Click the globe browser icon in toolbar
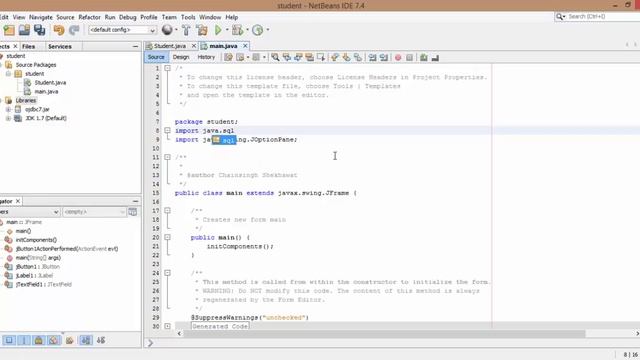640x360 pixels. pyautogui.click(x=167, y=29)
